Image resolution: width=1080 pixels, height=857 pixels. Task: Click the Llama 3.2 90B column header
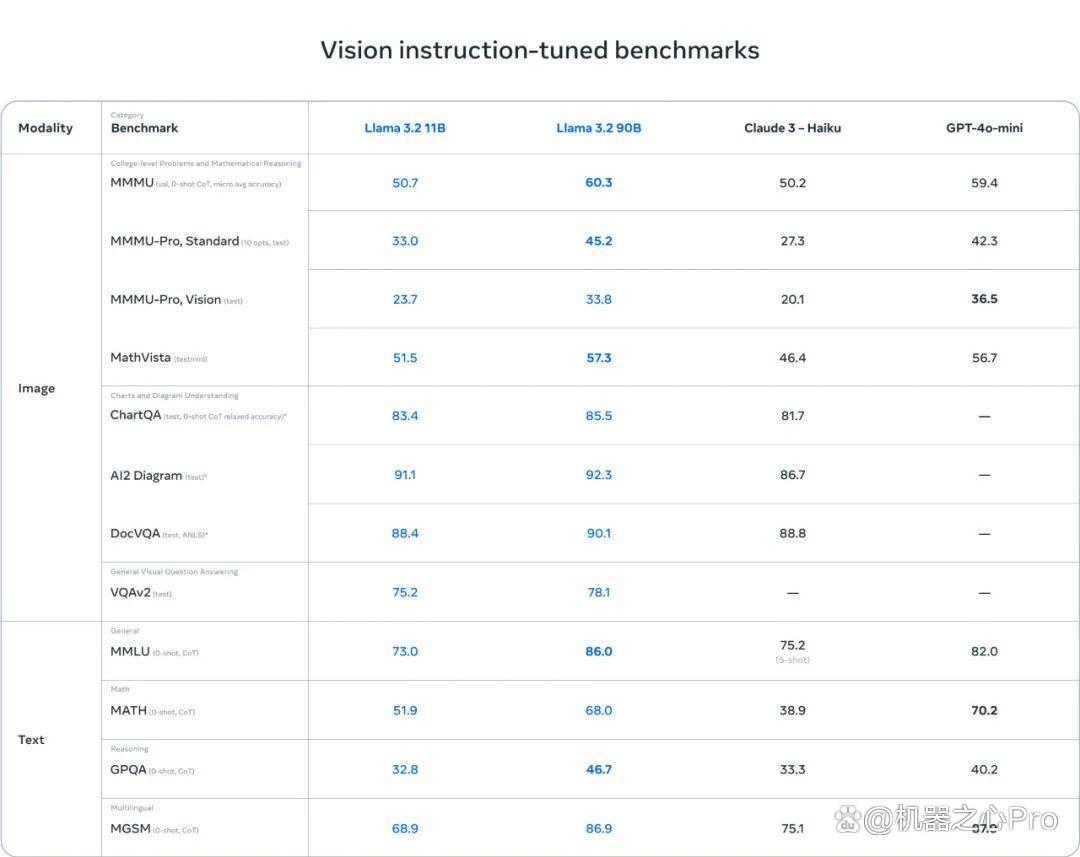[599, 128]
